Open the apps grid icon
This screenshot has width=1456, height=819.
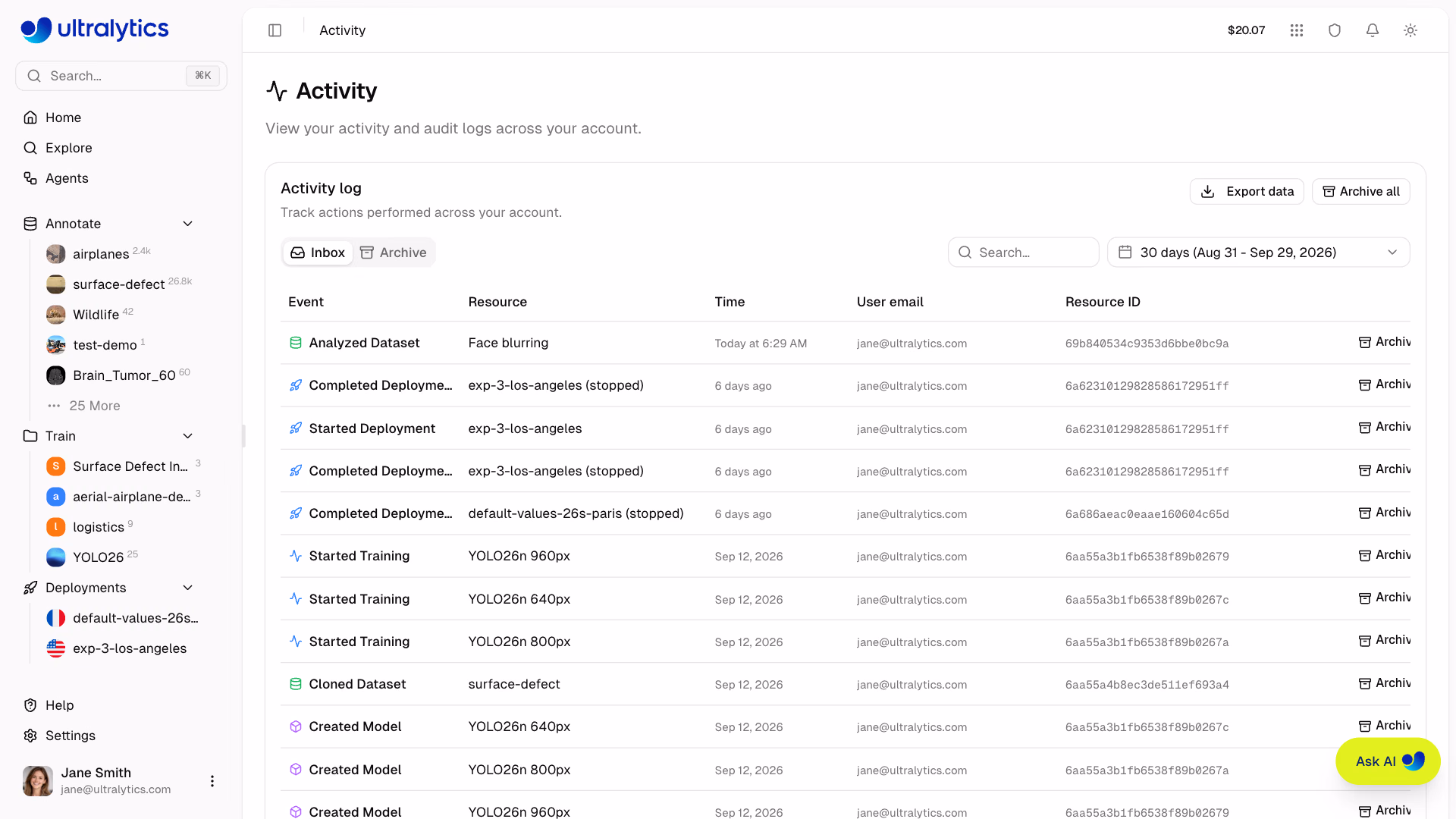1297,30
